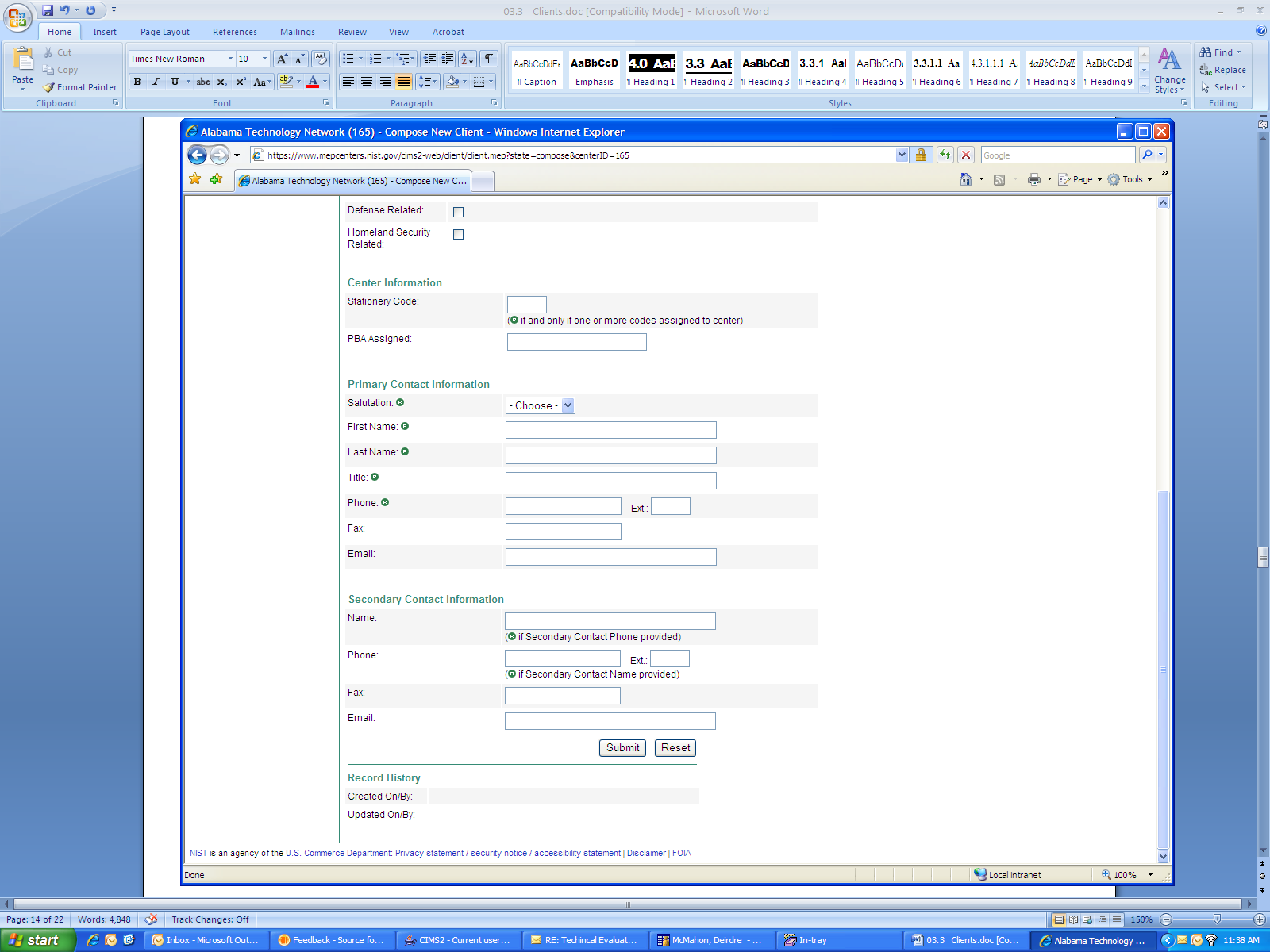This screenshot has width=1270, height=952.
Task: Click the Word zoom slider handle
Action: point(1217,919)
